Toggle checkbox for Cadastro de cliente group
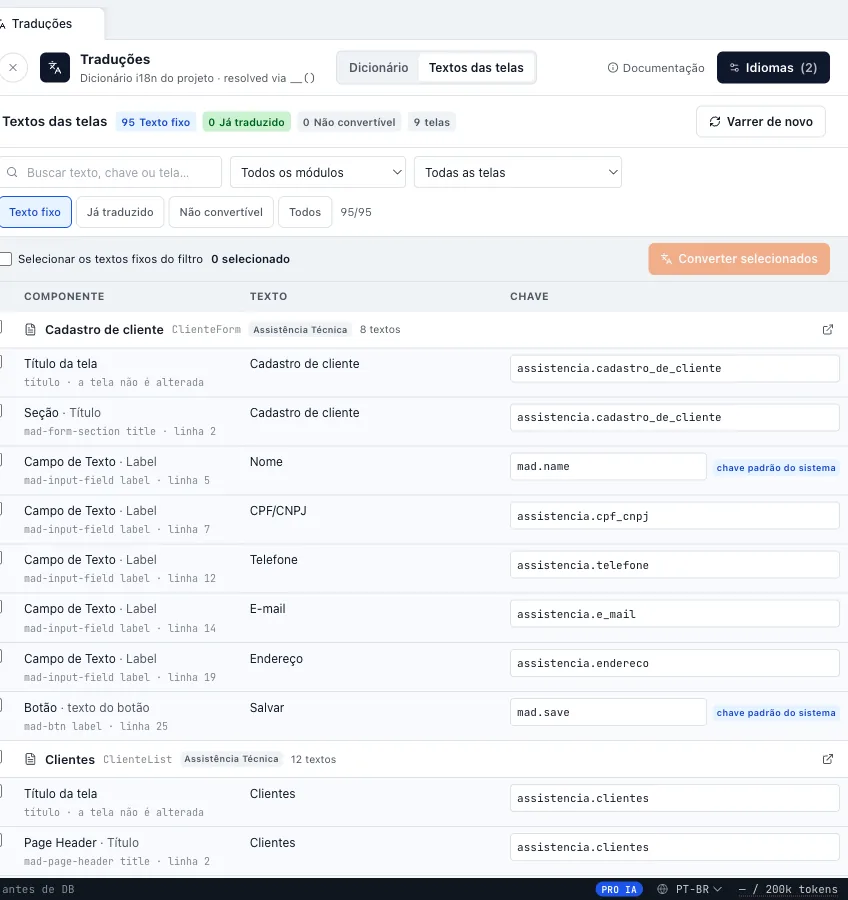Screen dimensions: 848x900 [x=1, y=327]
